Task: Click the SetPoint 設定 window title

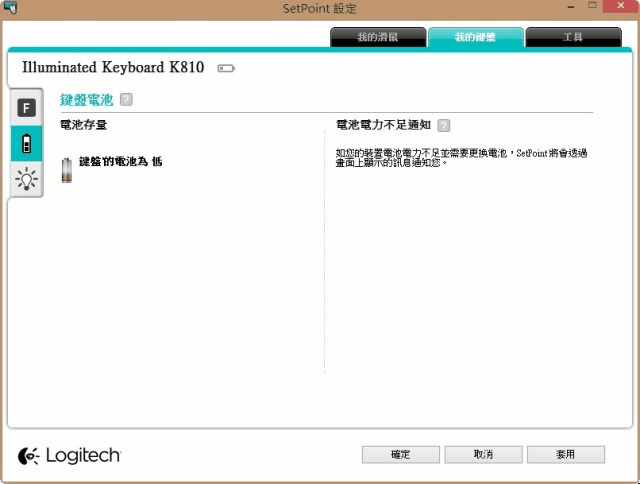Action: click(320, 8)
